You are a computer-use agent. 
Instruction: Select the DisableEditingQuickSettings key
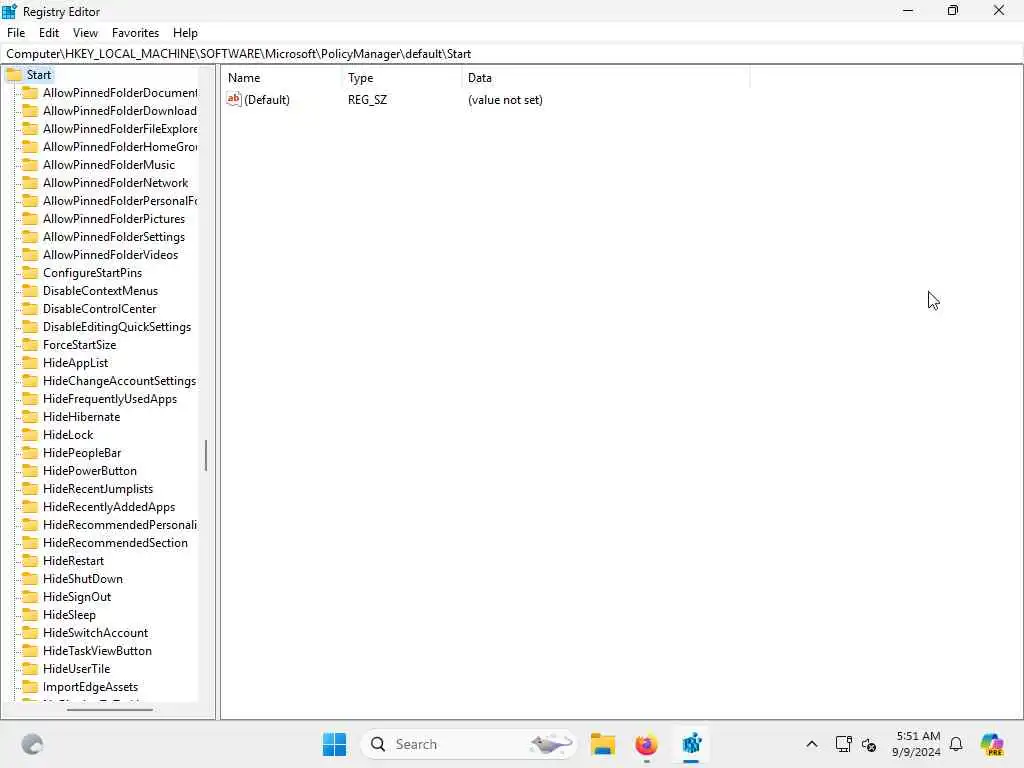pos(117,327)
